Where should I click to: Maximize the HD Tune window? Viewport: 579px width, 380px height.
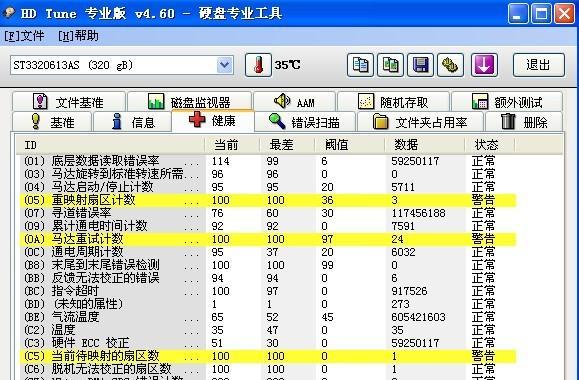(541, 14)
